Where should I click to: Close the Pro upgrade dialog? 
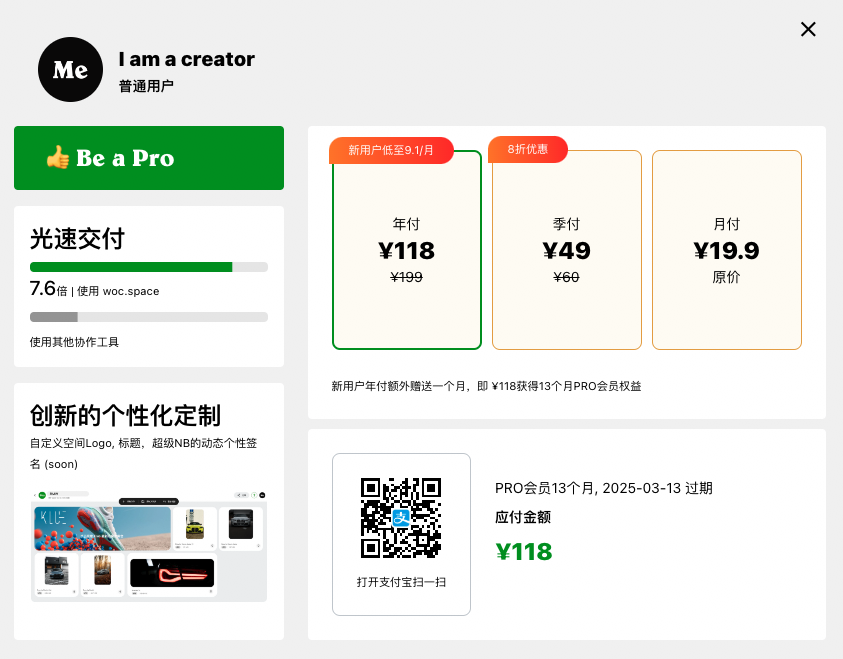point(808,29)
